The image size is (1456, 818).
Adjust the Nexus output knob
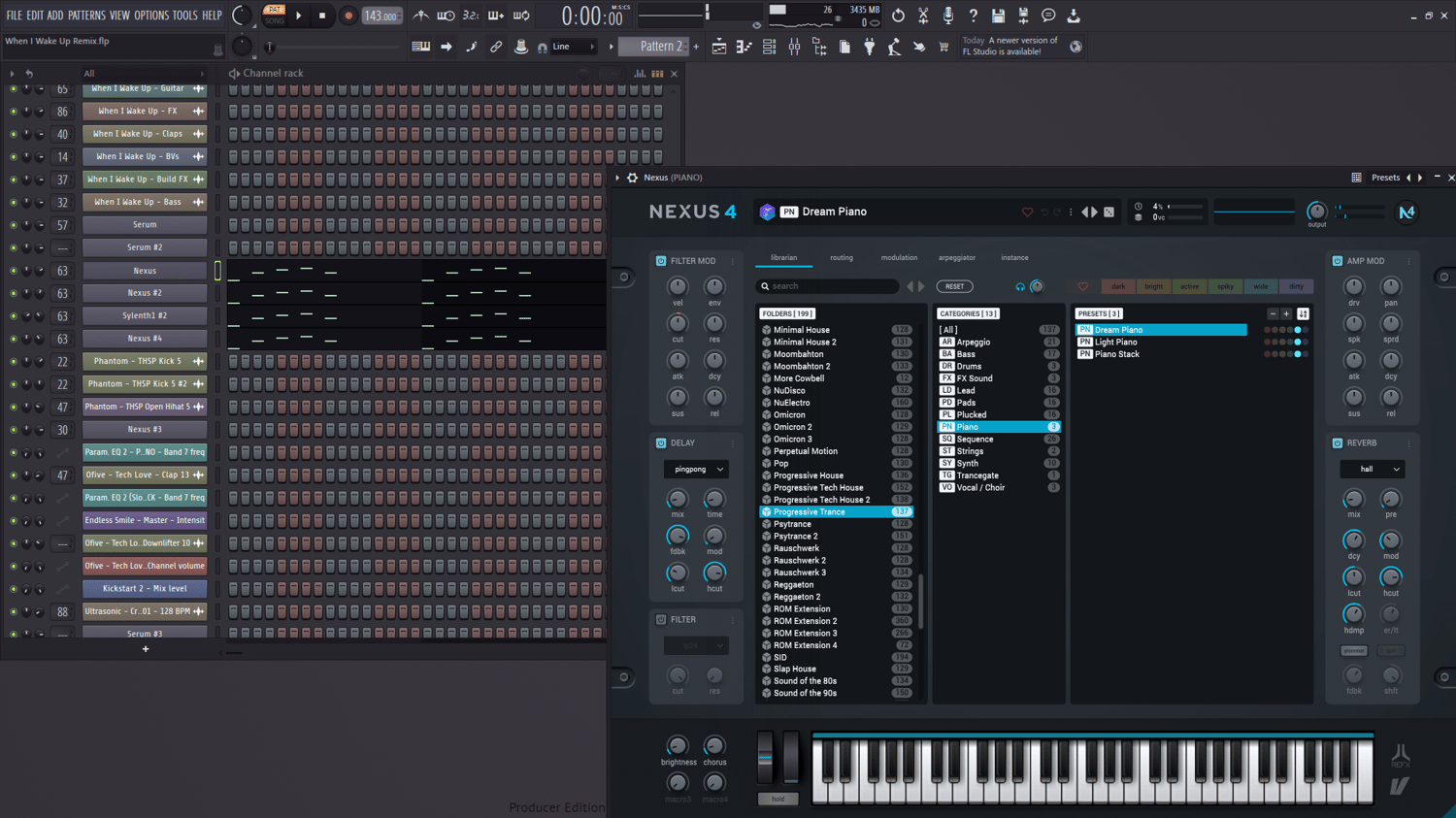[1316, 211]
